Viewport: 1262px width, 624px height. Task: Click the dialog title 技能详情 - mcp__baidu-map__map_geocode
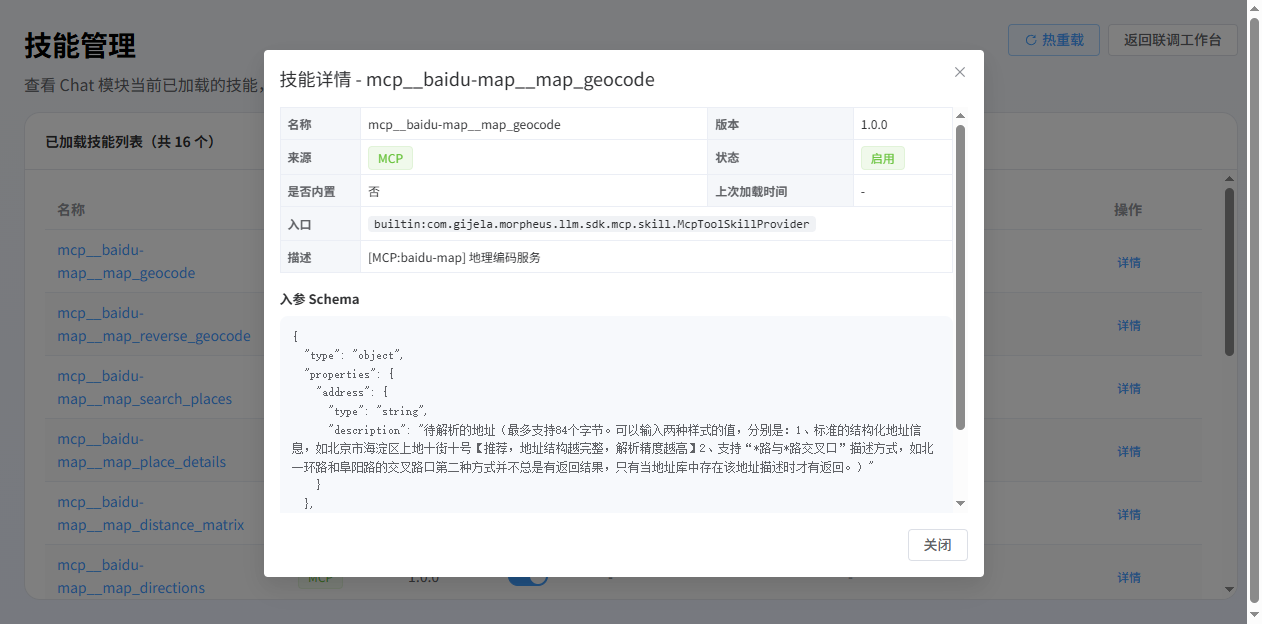467,79
